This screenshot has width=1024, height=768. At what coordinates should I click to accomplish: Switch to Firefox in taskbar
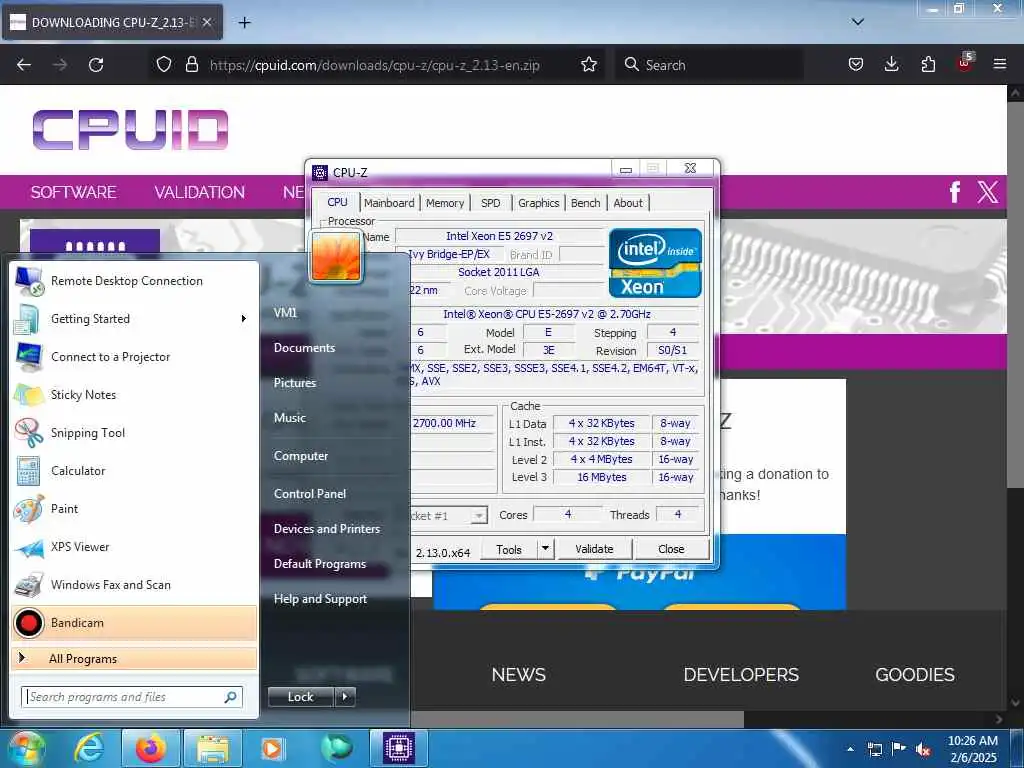[151, 748]
